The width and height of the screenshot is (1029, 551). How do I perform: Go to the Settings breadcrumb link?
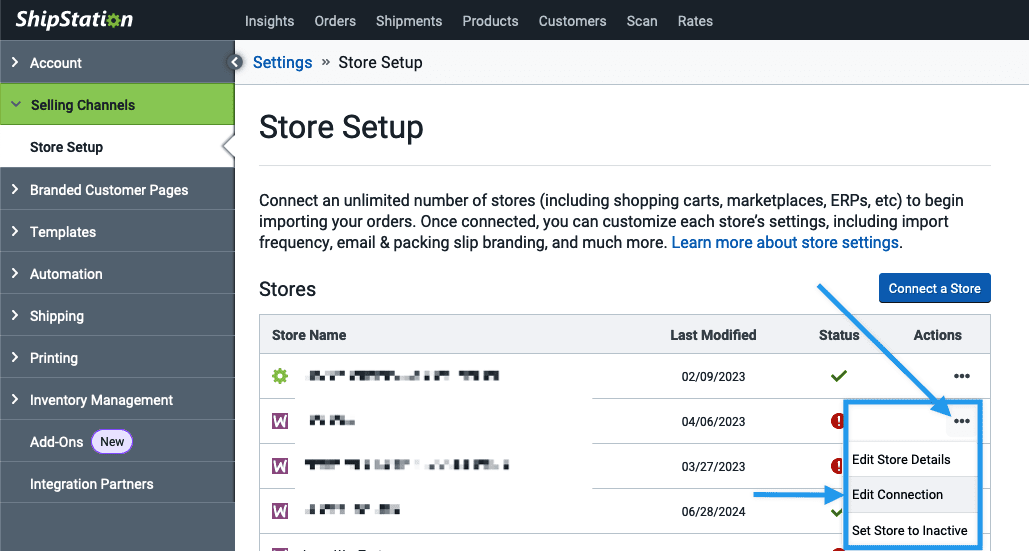(x=282, y=62)
